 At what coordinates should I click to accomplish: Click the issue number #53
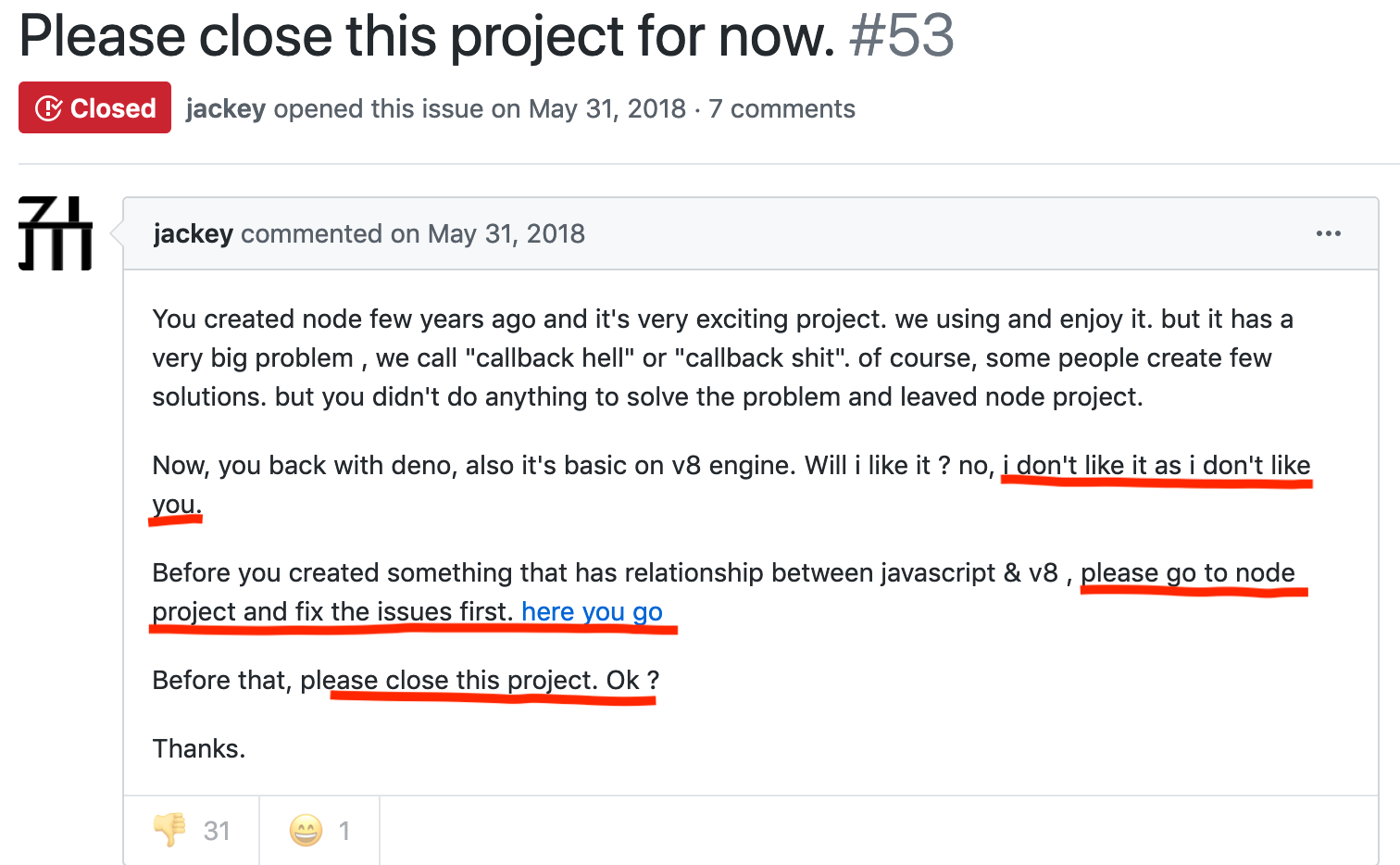[x=901, y=36]
